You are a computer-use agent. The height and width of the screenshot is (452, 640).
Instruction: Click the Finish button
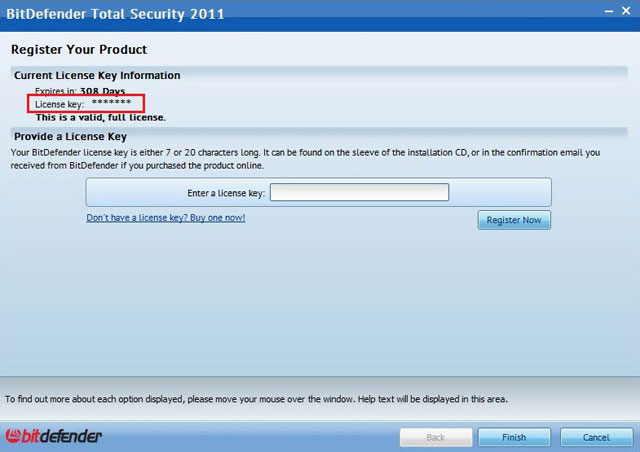coord(514,437)
